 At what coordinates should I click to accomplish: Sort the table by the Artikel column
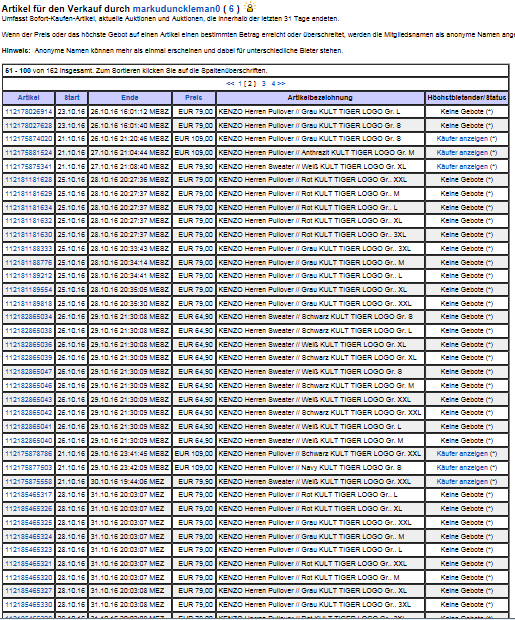pyautogui.click(x=28, y=98)
